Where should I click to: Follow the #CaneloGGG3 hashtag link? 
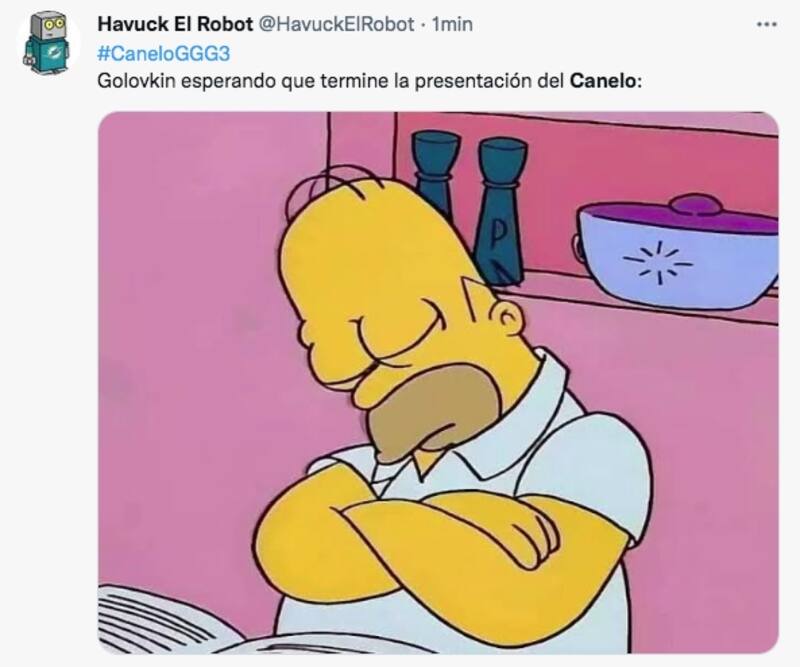point(164,53)
